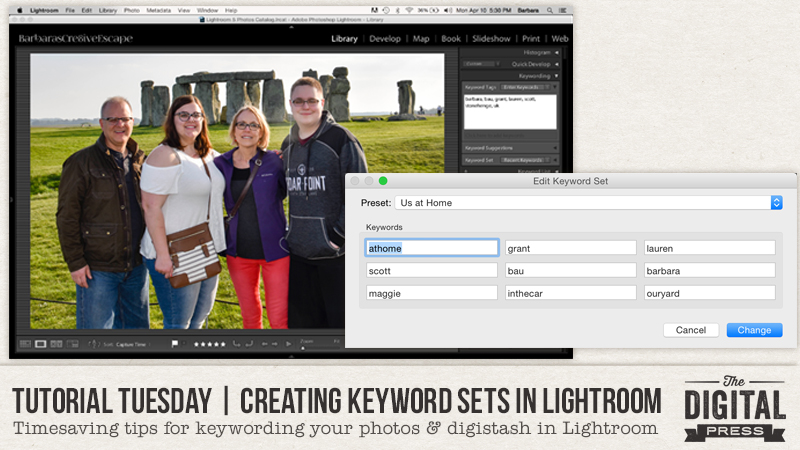Screen dimensions: 800x450
Task: Open the Help menu
Action: click(231, 10)
